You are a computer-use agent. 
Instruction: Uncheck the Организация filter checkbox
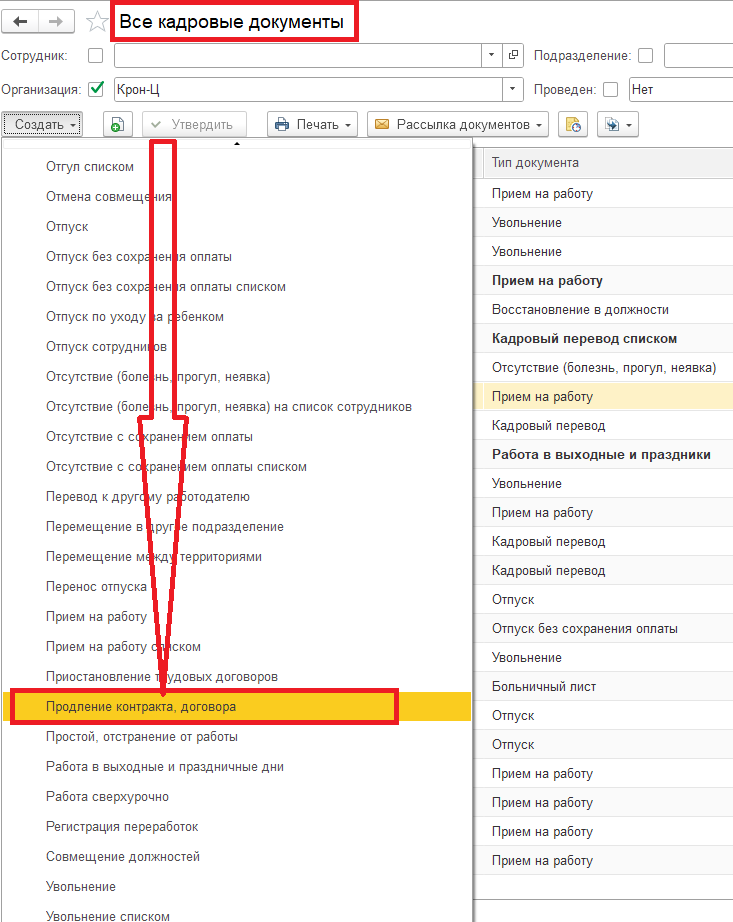click(96, 89)
